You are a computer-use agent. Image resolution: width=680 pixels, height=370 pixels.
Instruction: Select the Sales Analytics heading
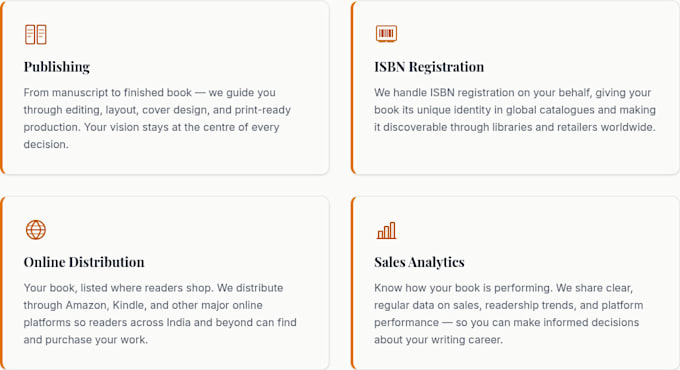419,262
